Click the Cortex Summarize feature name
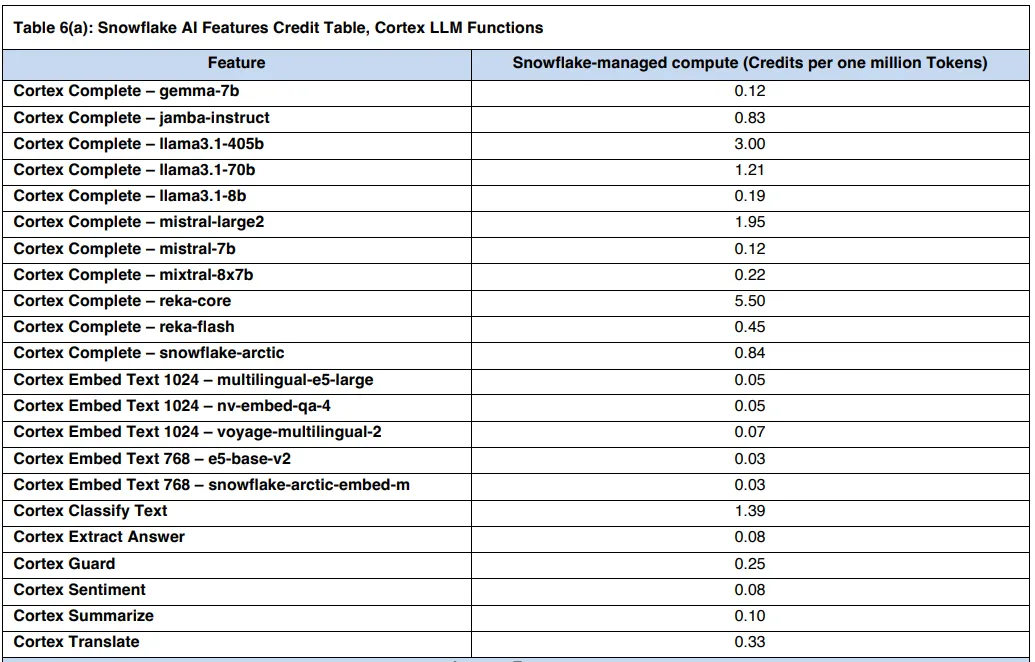 click(83, 616)
